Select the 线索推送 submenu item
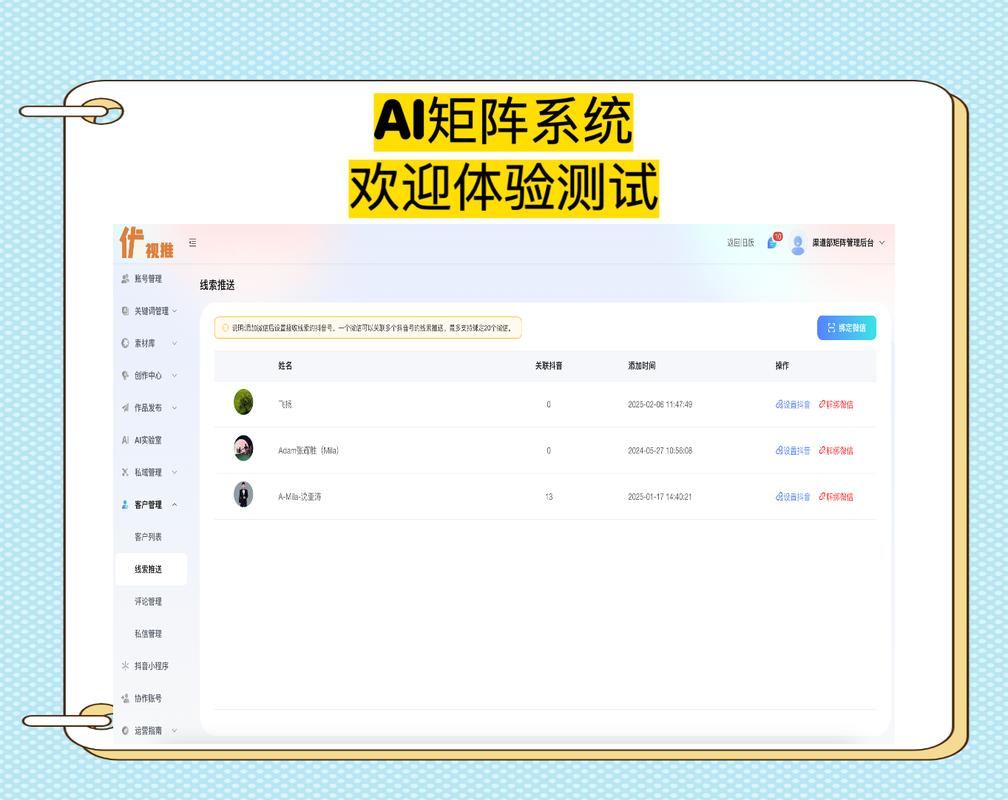 point(151,569)
